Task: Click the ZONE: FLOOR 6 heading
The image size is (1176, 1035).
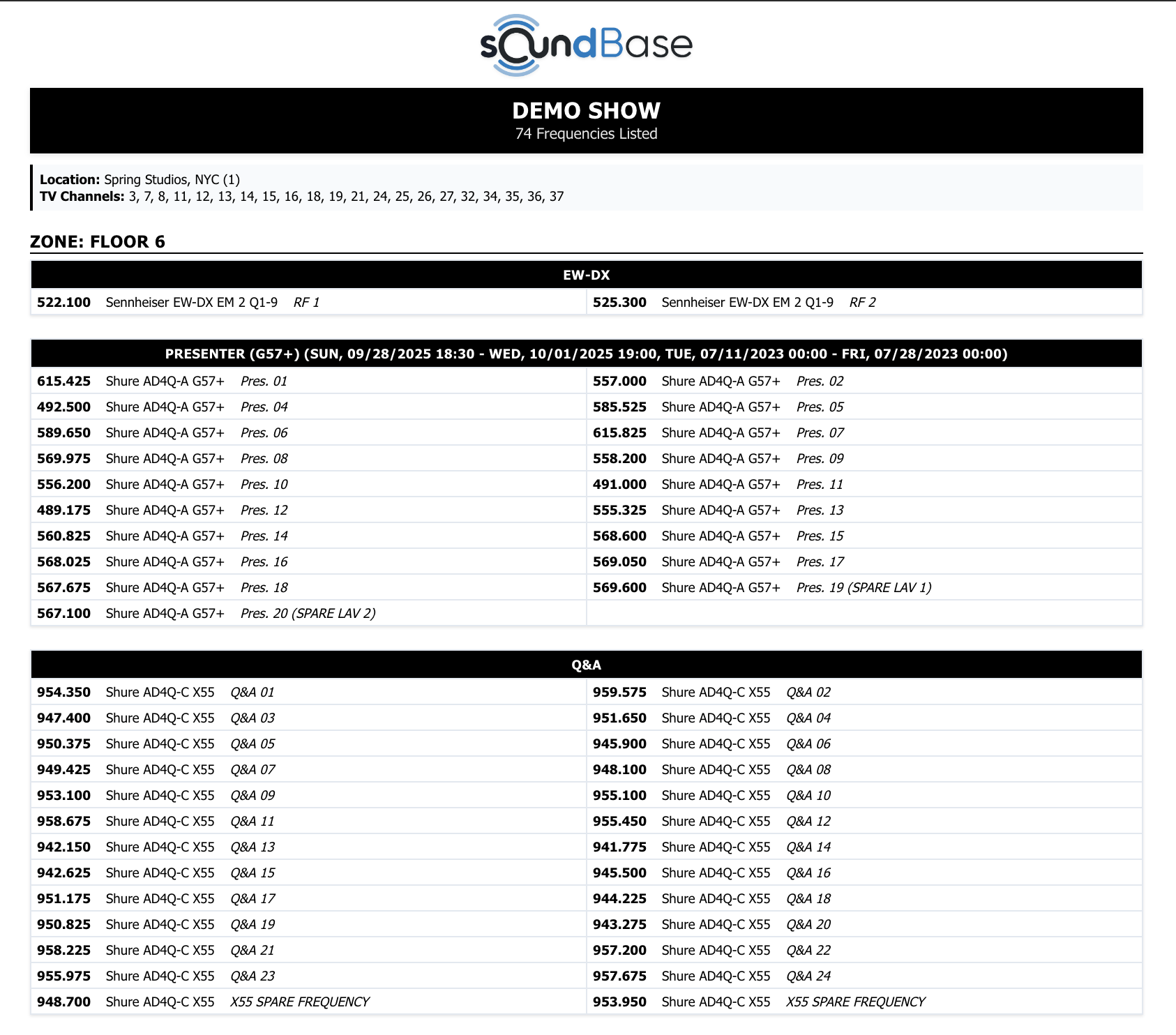Action: [97, 242]
